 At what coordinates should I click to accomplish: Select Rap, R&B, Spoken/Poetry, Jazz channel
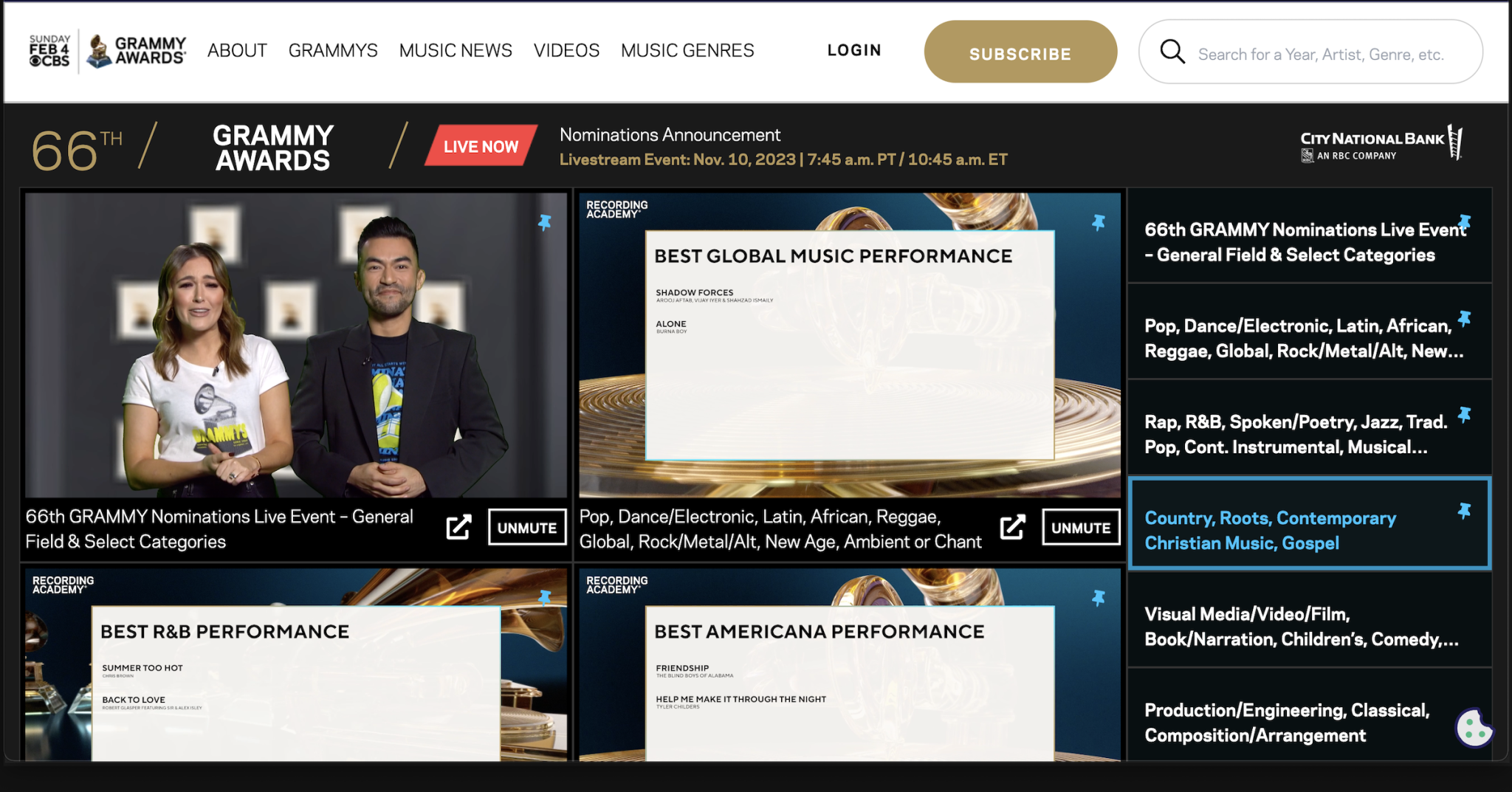point(1310,427)
